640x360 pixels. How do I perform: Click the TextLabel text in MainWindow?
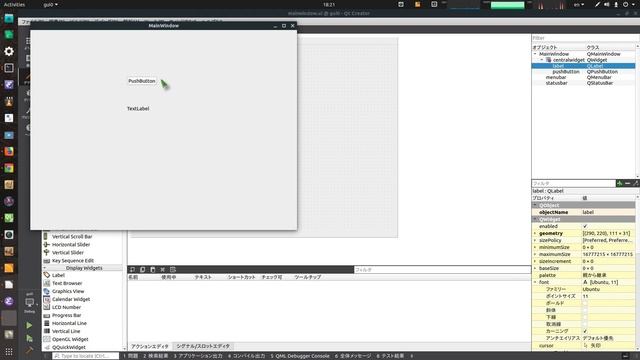(138, 109)
